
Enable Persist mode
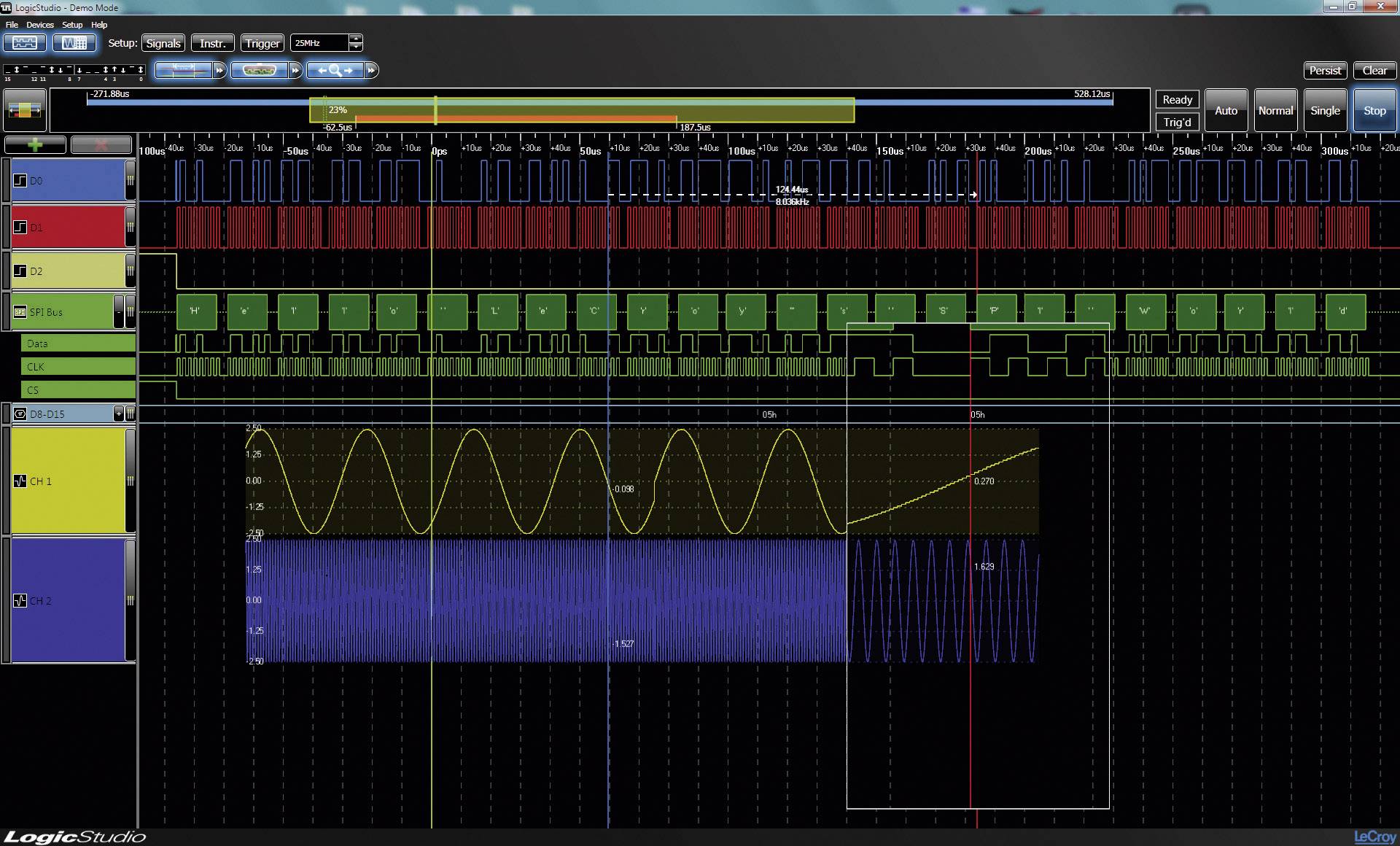coord(1325,70)
